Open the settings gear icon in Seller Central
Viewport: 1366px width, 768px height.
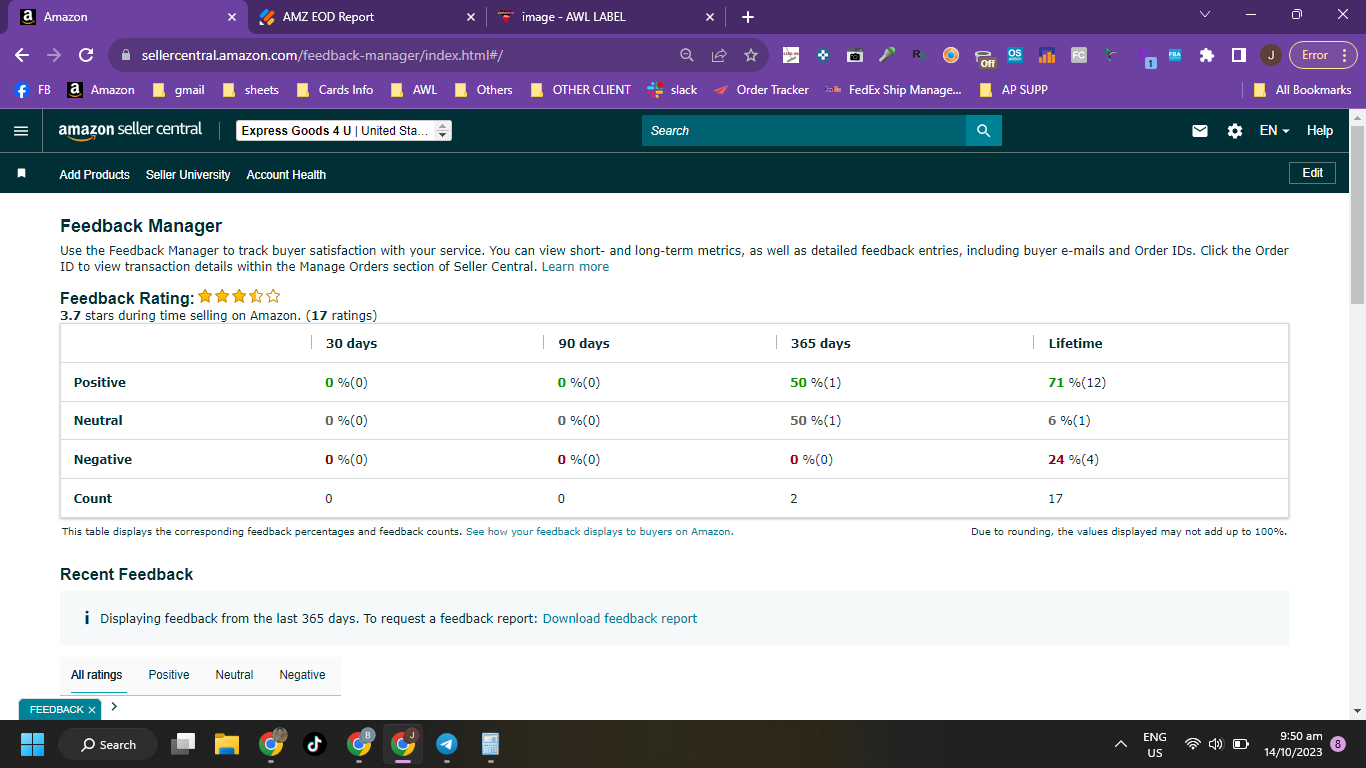pos(1235,131)
